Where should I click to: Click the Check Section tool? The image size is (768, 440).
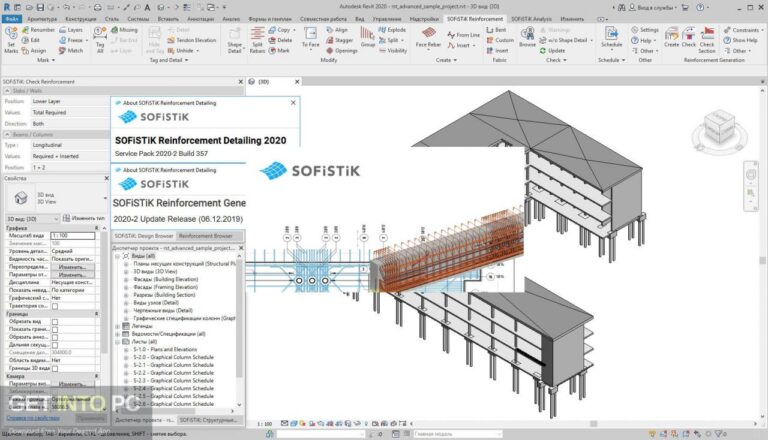[x=707, y=40]
